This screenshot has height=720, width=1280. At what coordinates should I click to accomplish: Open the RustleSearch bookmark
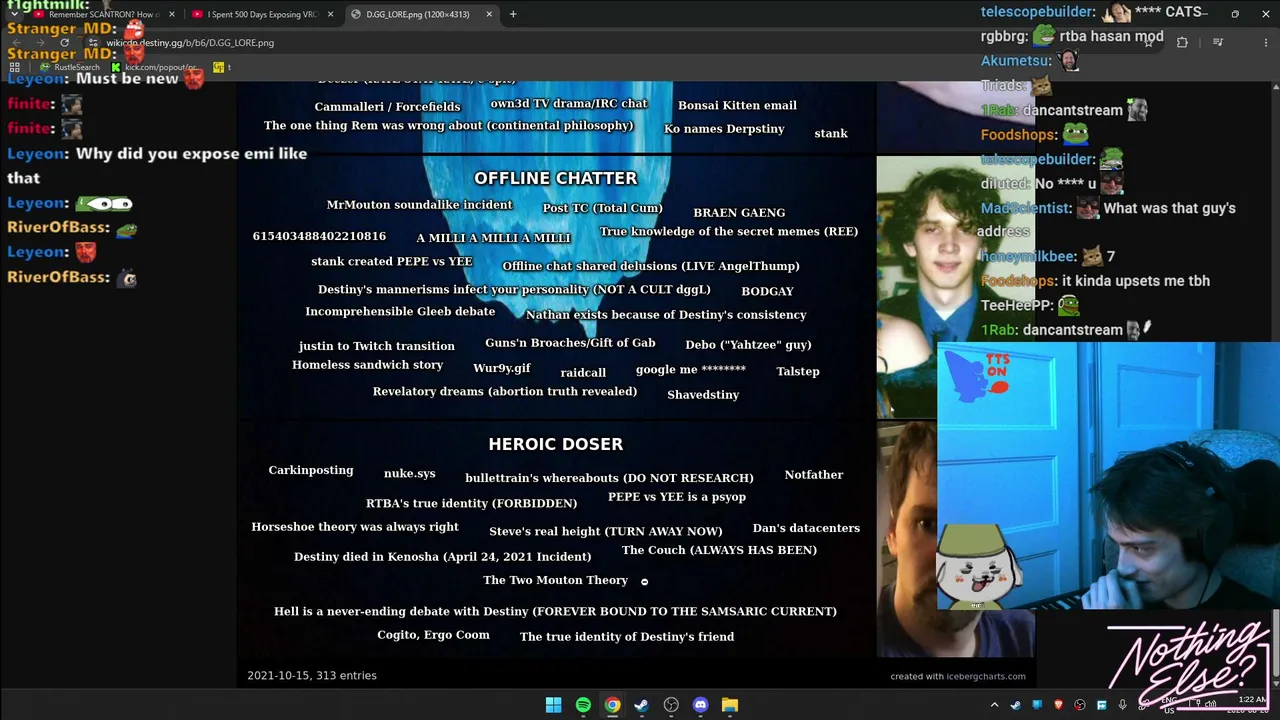click(70, 67)
